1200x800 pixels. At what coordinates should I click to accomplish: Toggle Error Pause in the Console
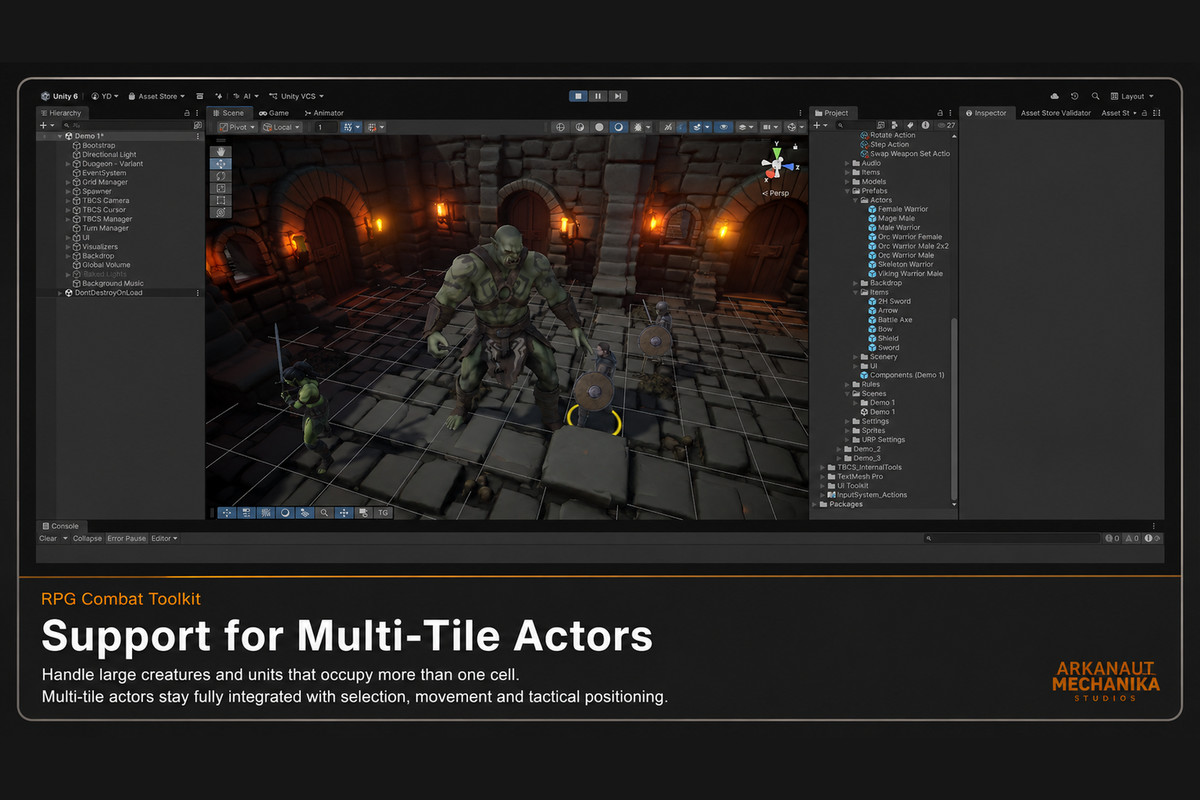[x=127, y=538]
